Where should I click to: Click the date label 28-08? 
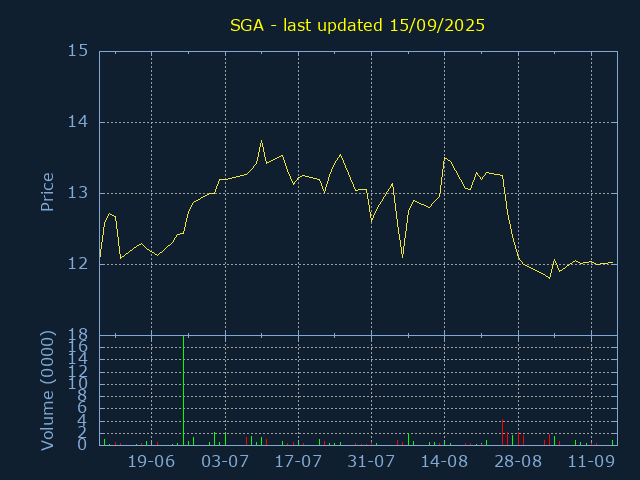[518, 462]
